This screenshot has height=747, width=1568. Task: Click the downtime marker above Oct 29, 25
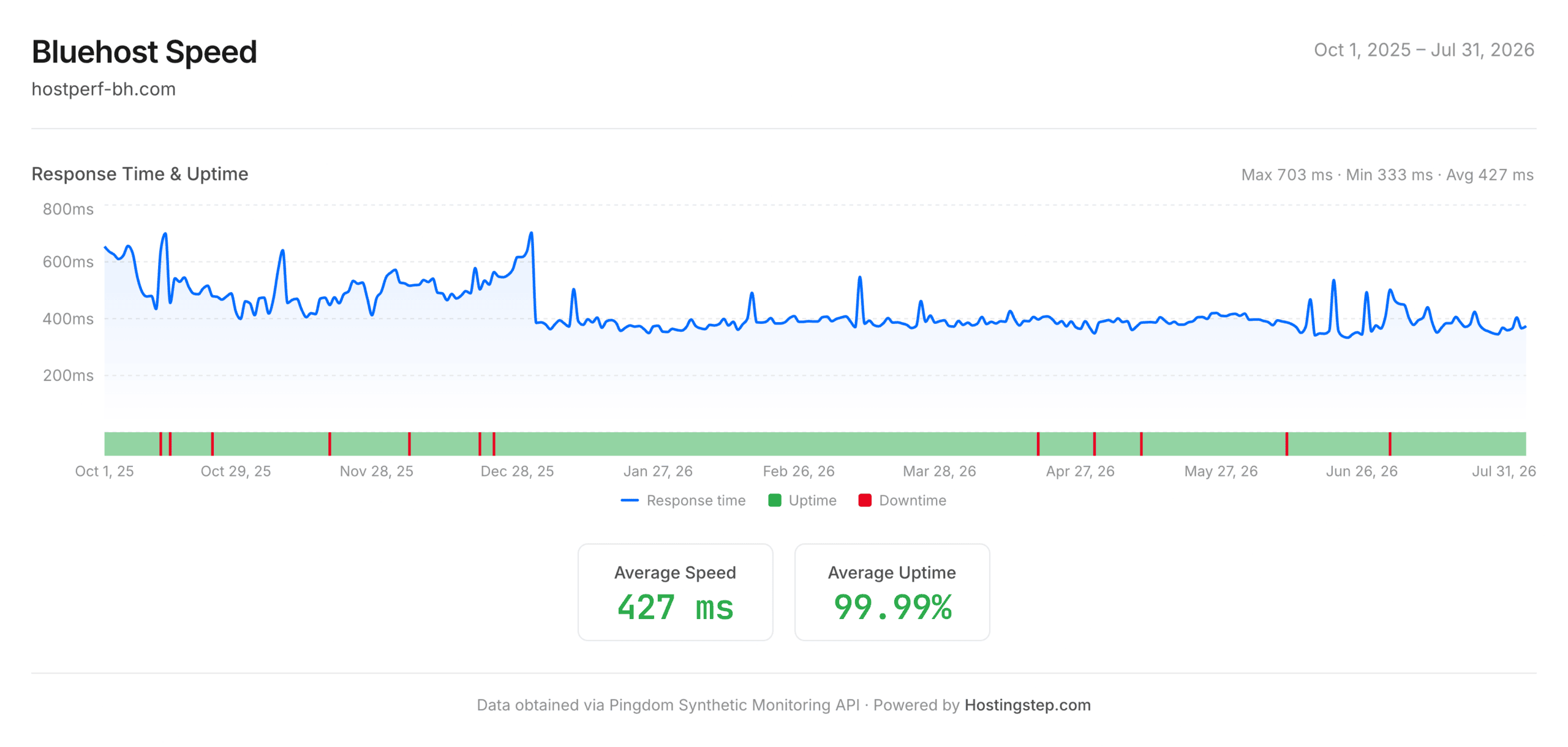pos(213,444)
